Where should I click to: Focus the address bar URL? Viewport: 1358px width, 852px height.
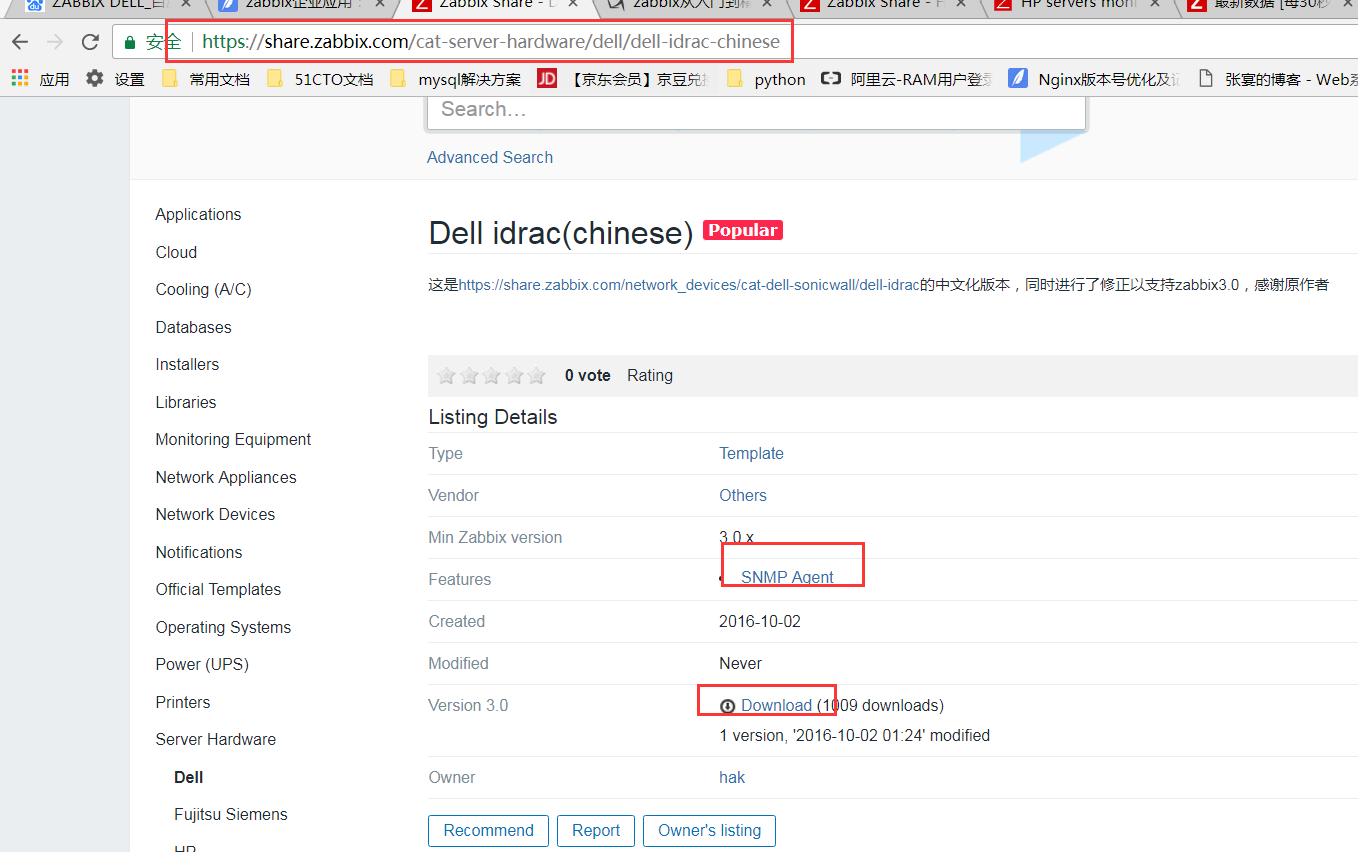pyautogui.click(x=490, y=42)
